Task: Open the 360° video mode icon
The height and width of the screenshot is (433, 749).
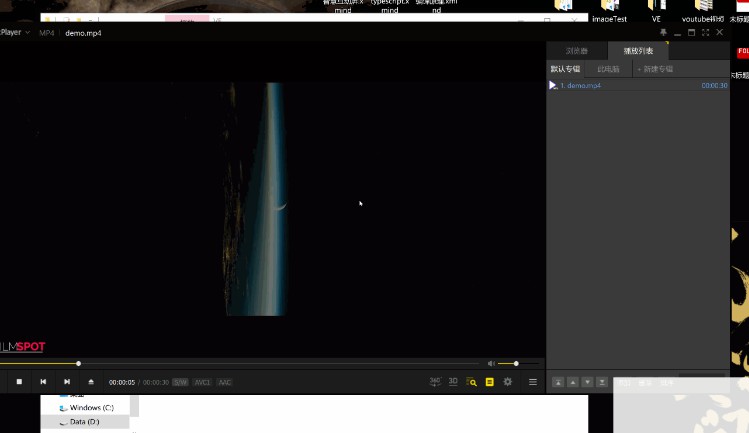Action: pos(435,381)
